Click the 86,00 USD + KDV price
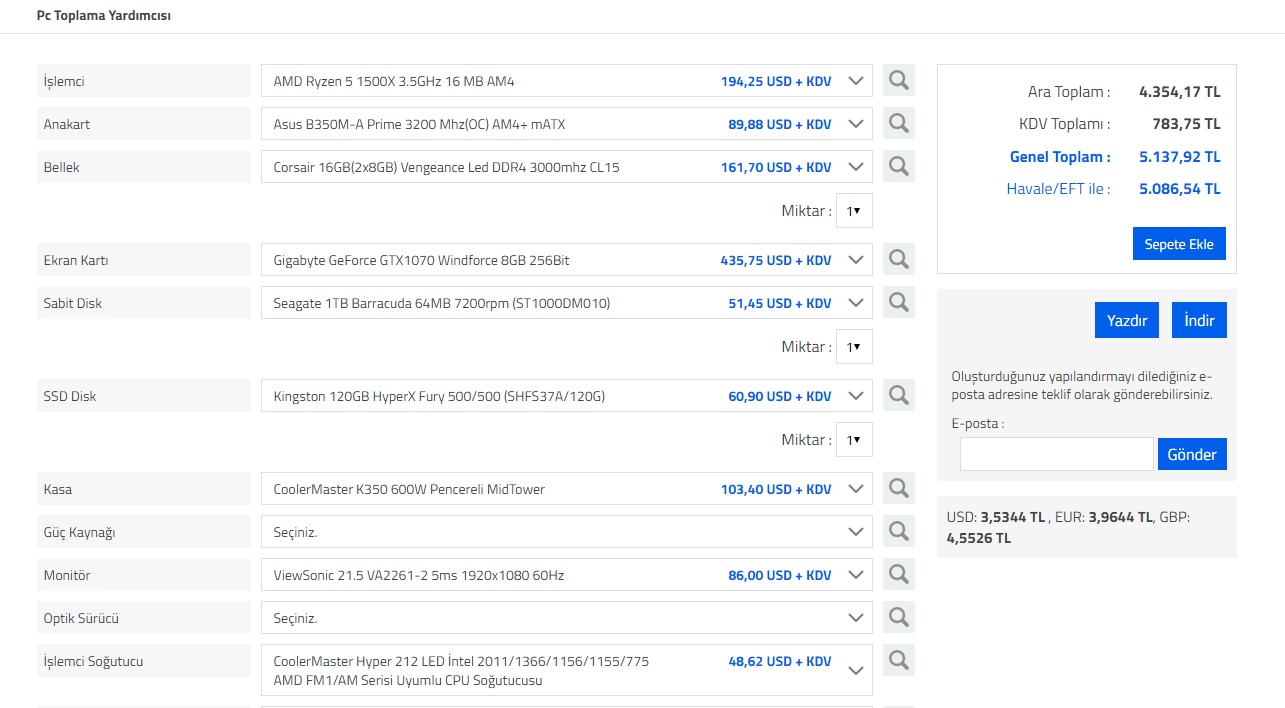1285x708 pixels. coord(780,575)
